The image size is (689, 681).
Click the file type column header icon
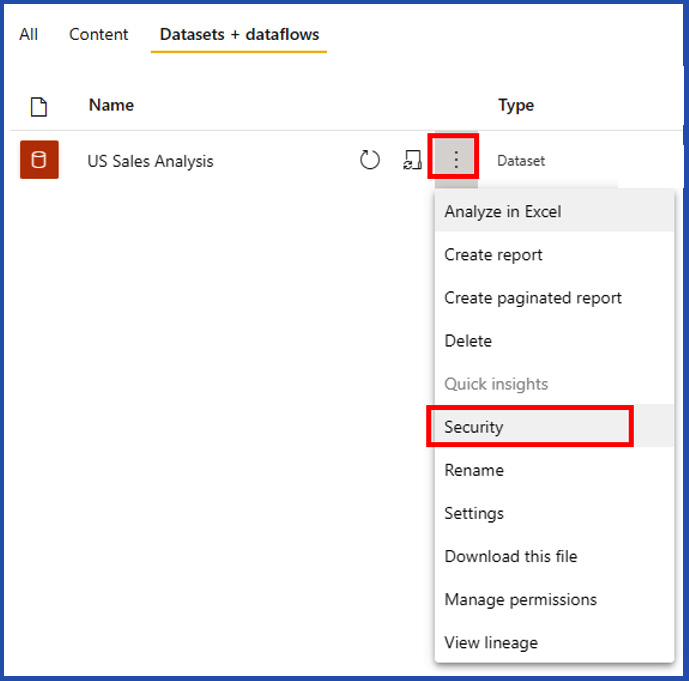pos(39,105)
